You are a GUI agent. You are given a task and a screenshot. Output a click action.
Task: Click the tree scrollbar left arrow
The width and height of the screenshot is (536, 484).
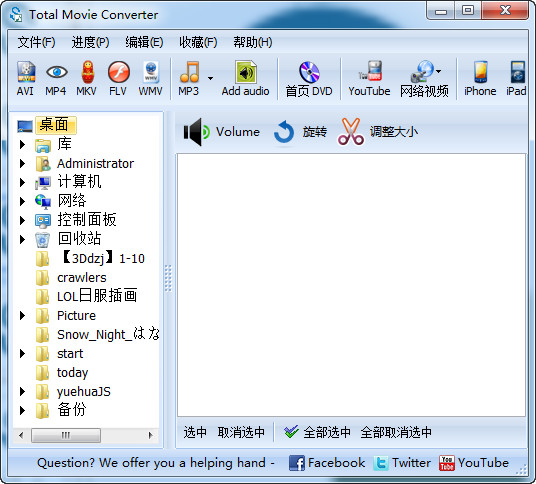pos(21,435)
